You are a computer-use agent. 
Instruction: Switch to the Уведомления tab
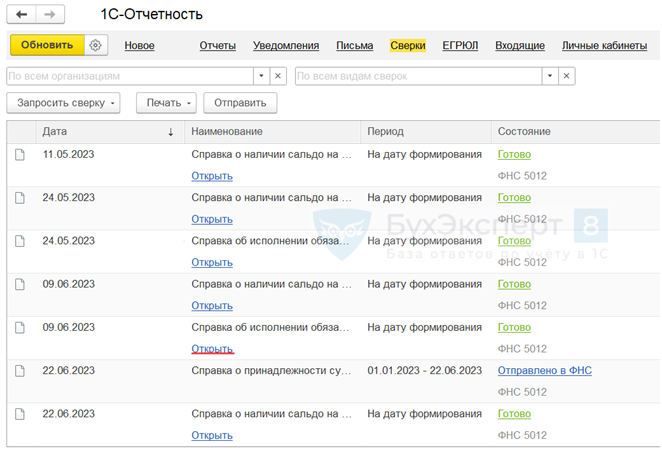tap(286, 46)
